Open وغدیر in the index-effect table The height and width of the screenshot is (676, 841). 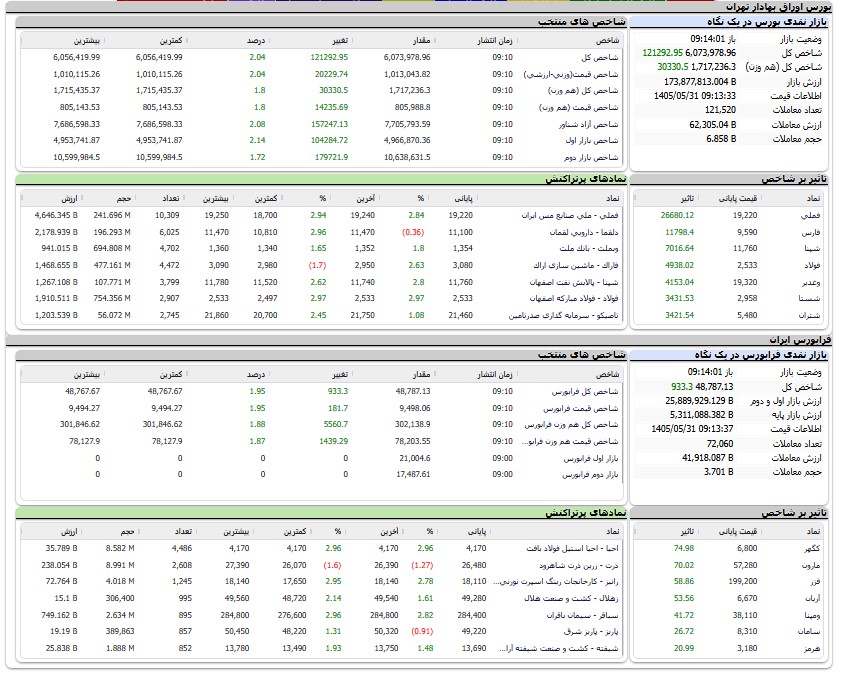pos(812,282)
